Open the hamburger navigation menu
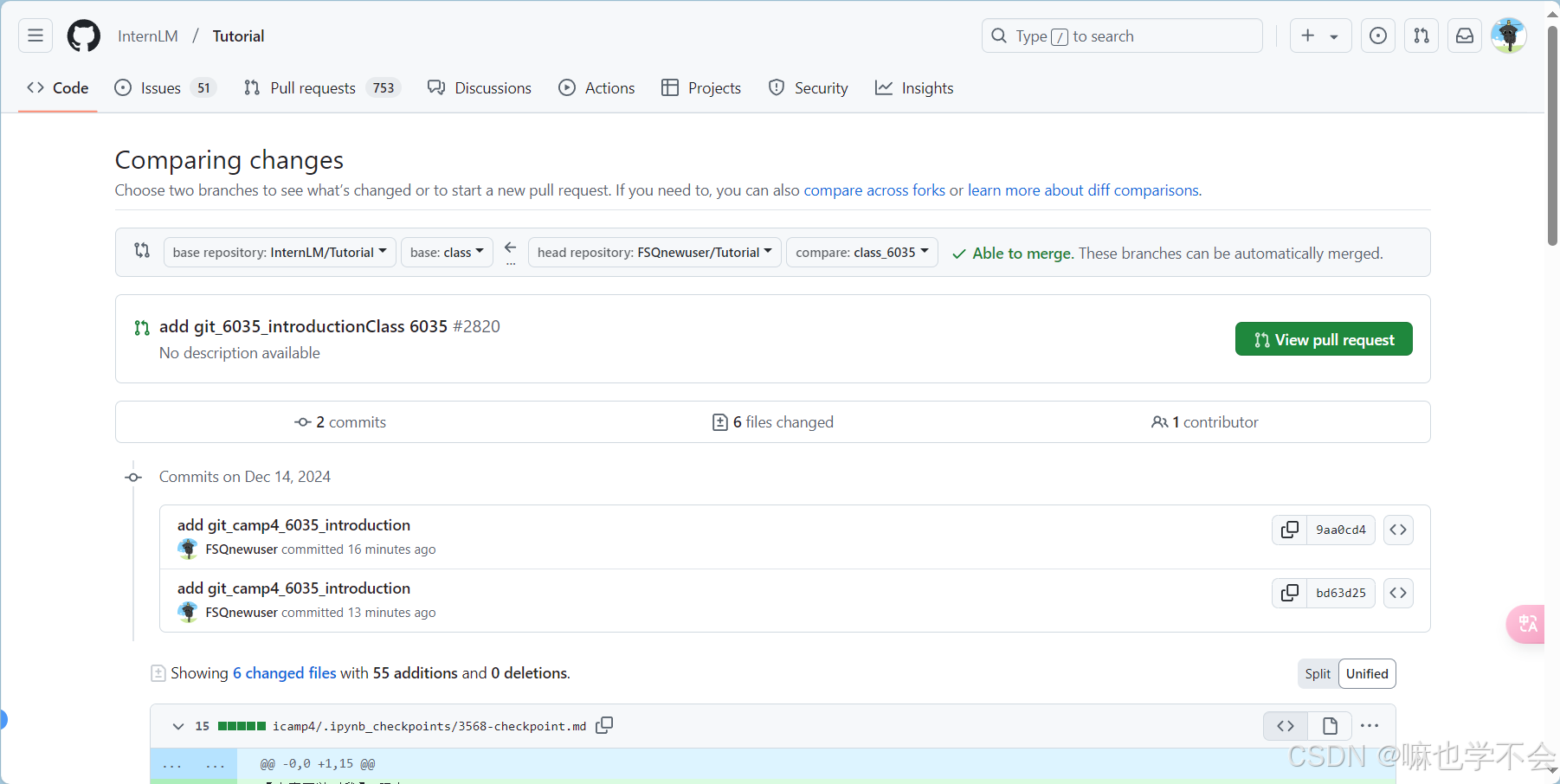The width and height of the screenshot is (1560, 784). pos(35,35)
